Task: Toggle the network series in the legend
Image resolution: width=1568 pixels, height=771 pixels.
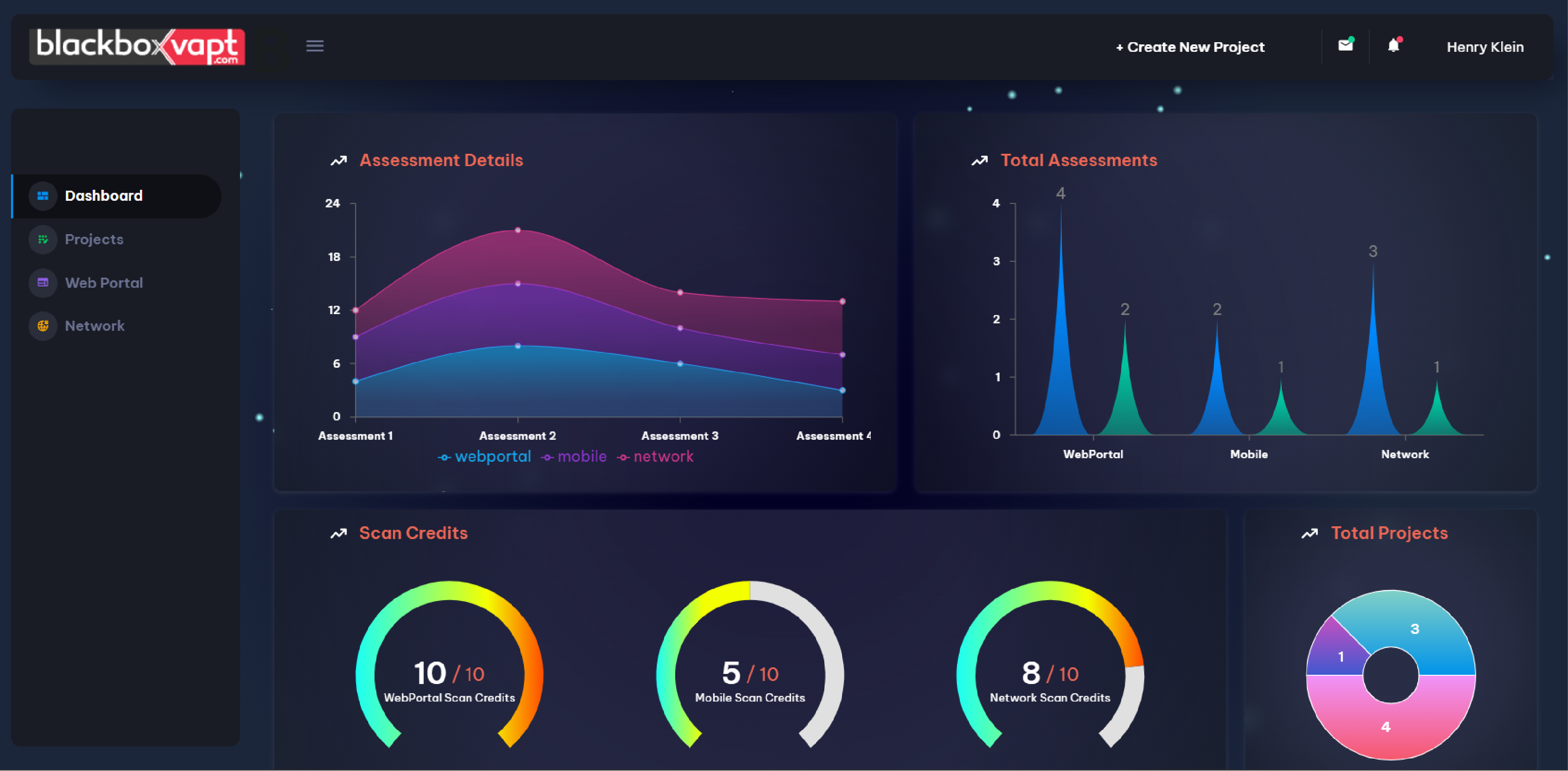Action: tap(655, 456)
